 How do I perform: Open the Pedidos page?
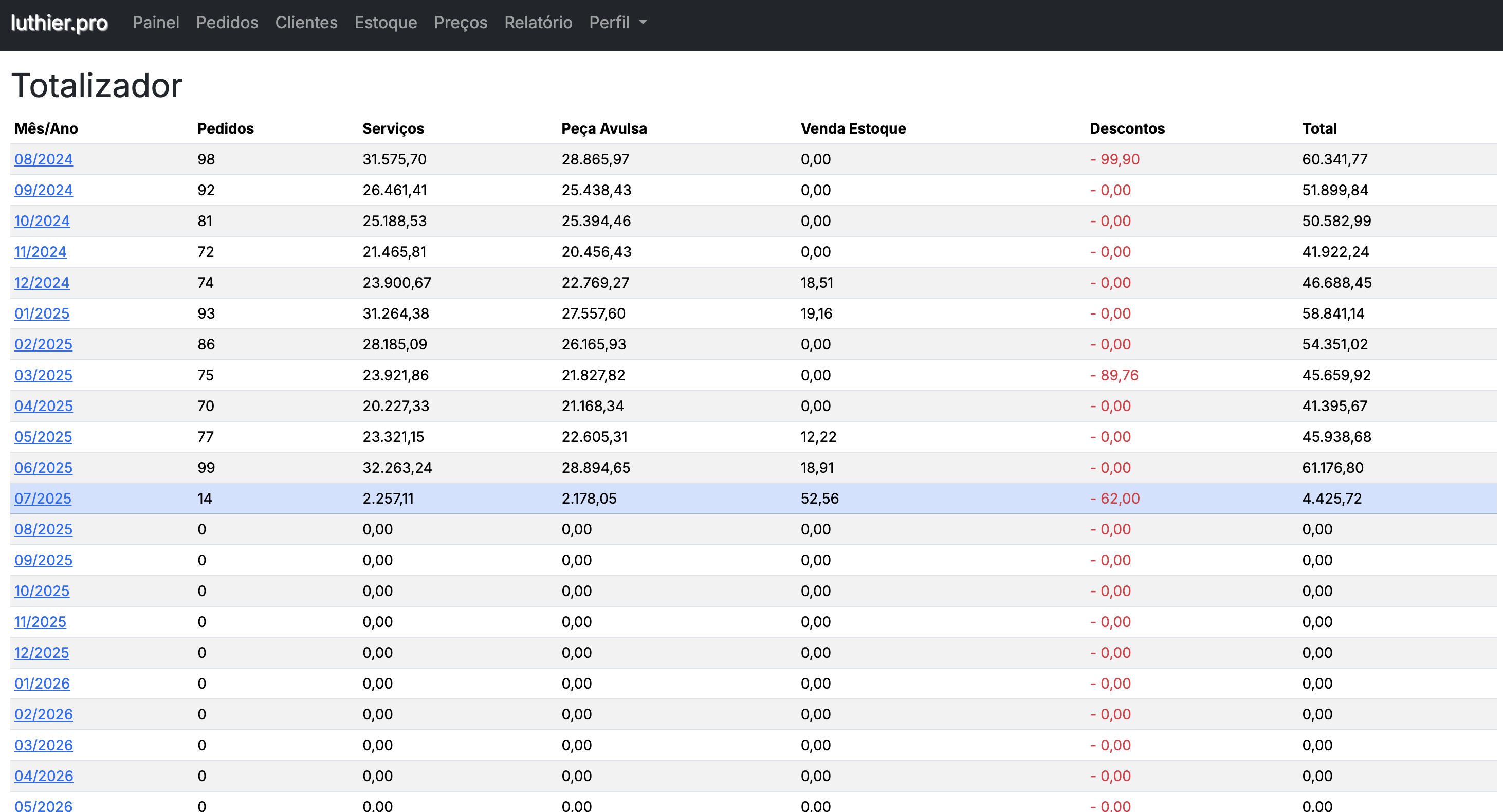tap(227, 23)
